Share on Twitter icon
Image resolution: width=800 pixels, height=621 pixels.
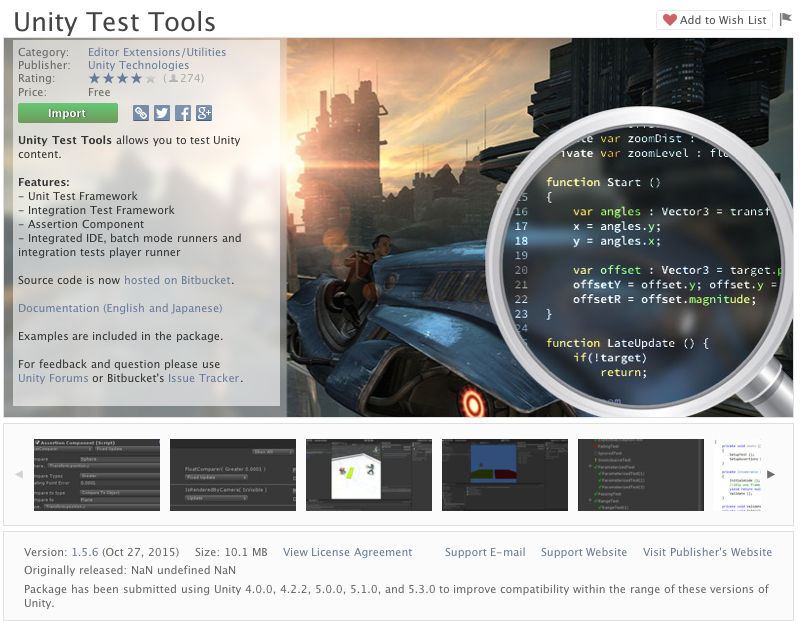point(162,113)
